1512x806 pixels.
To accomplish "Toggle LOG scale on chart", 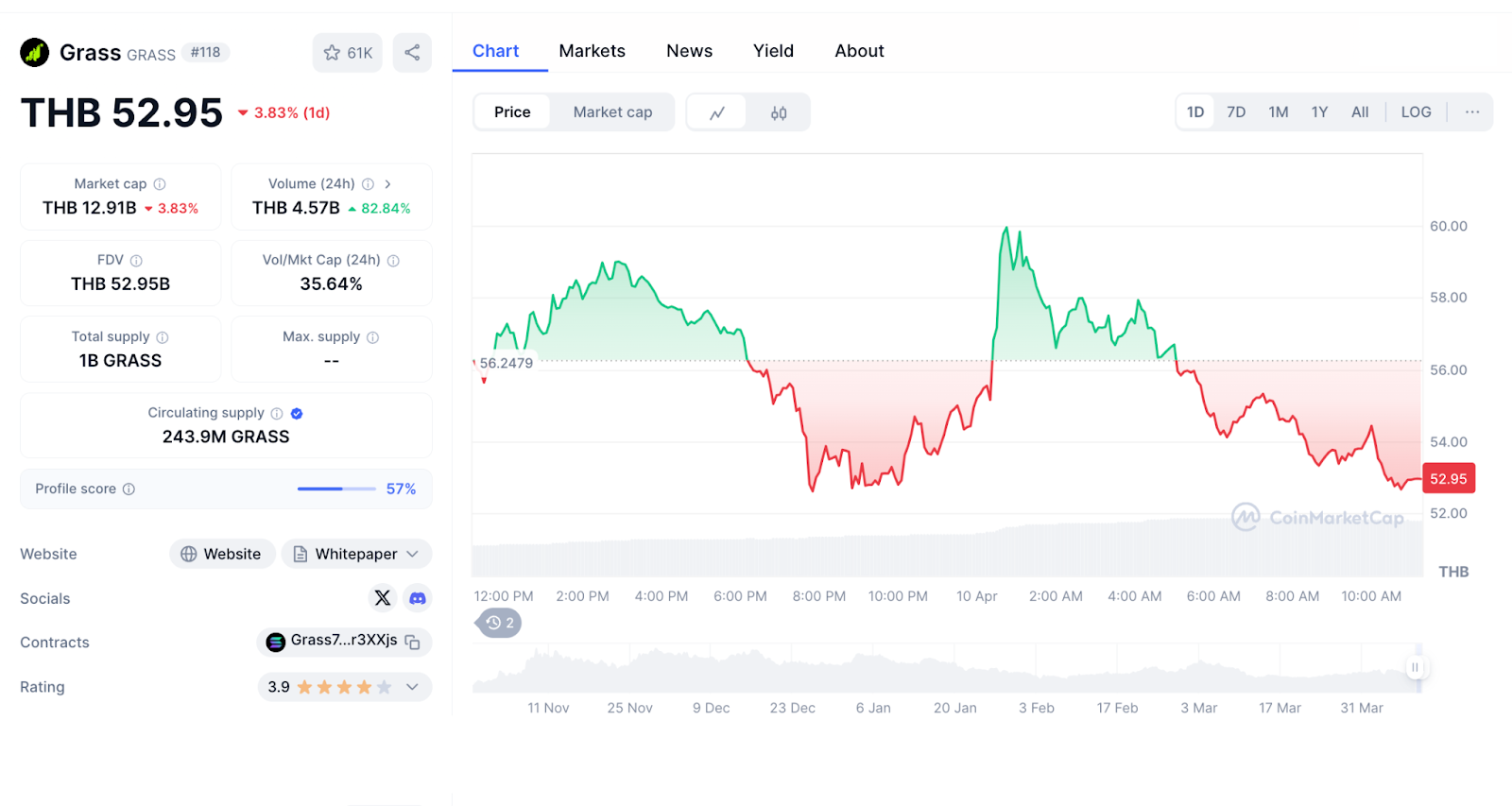I will tap(1416, 112).
